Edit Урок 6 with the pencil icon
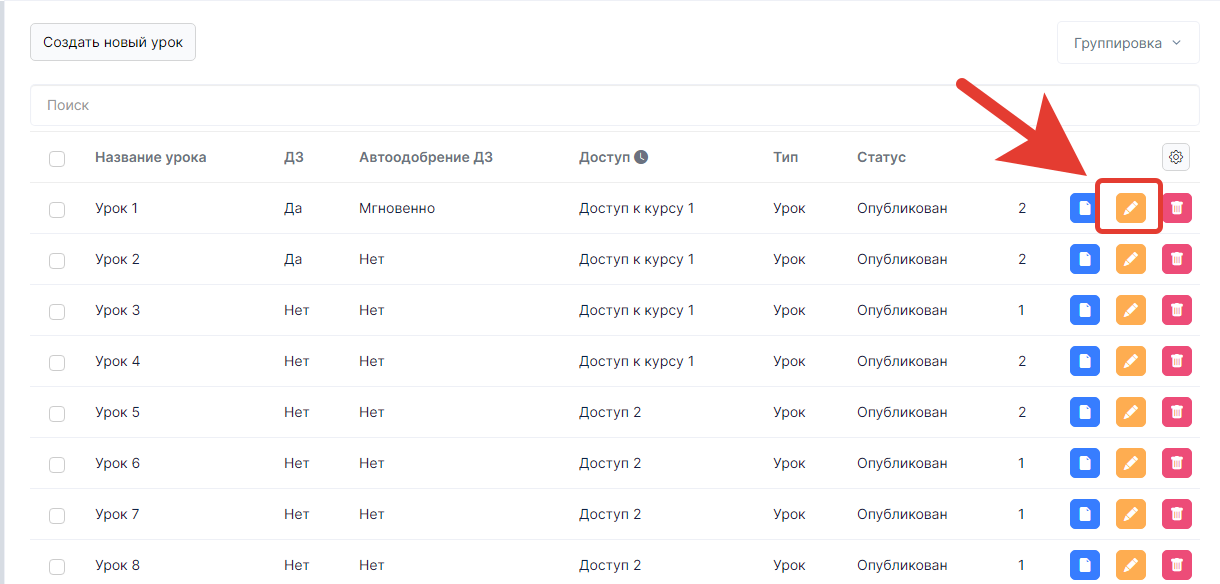Viewport: 1220px width, 584px height. (1131, 463)
